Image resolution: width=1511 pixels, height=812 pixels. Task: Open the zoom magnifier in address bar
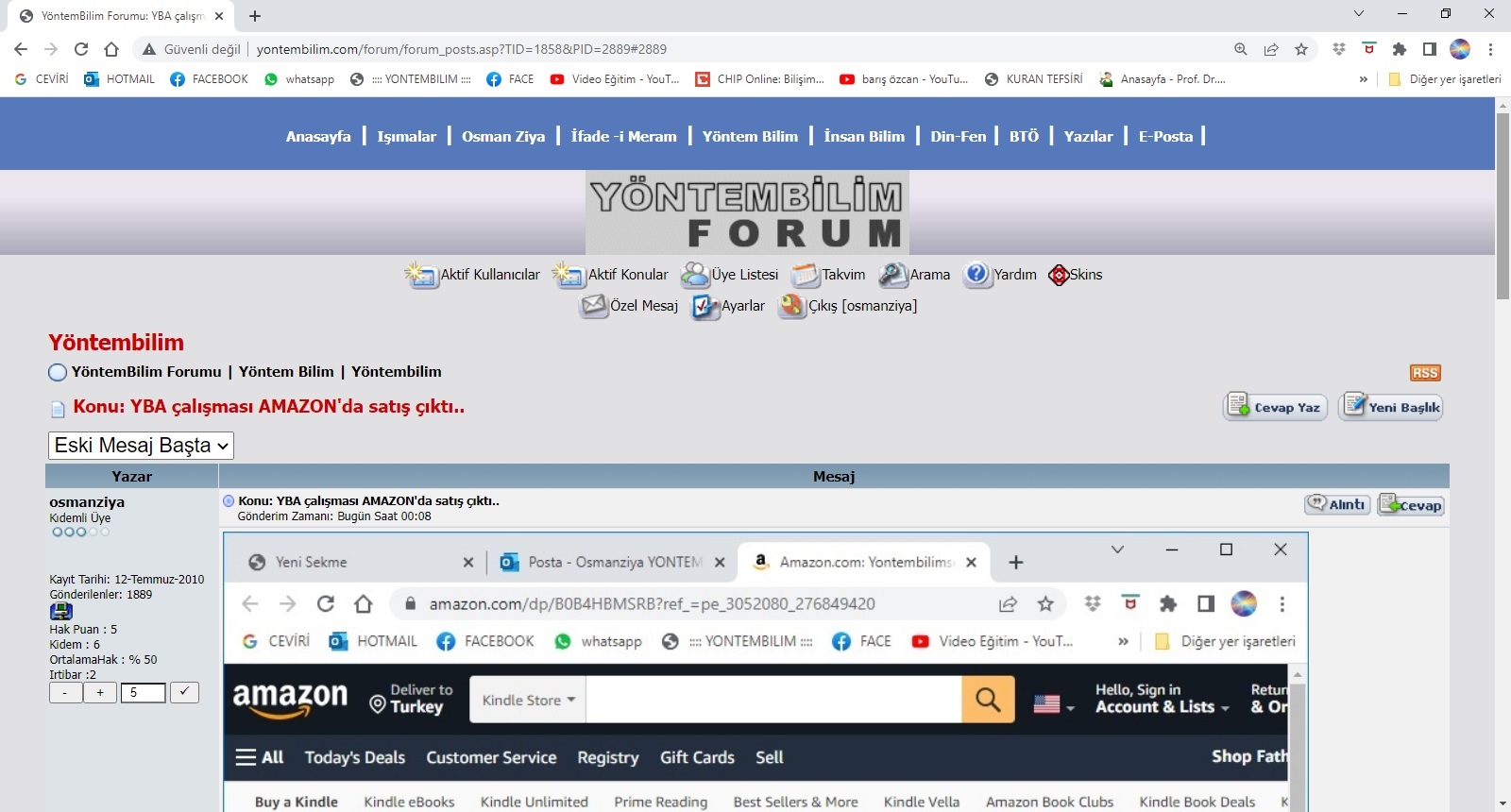click(x=1241, y=49)
